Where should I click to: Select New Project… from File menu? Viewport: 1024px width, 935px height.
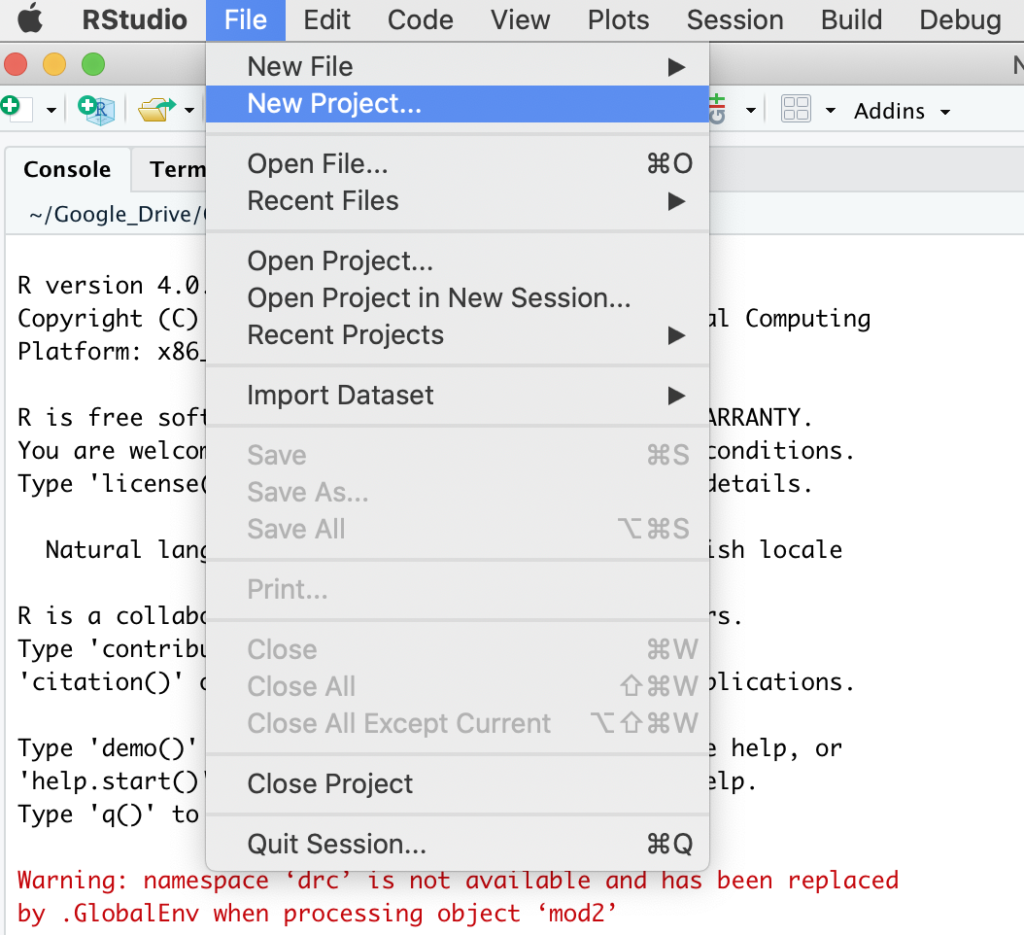tap(457, 104)
